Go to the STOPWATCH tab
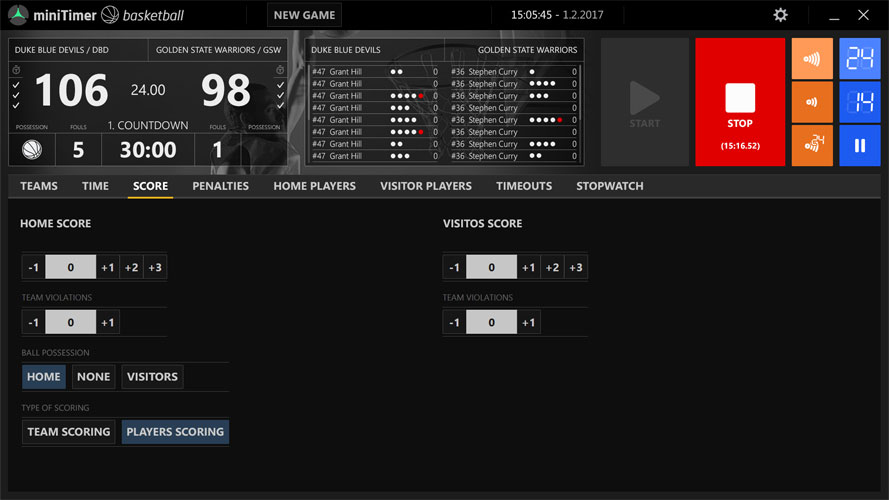 pos(610,186)
